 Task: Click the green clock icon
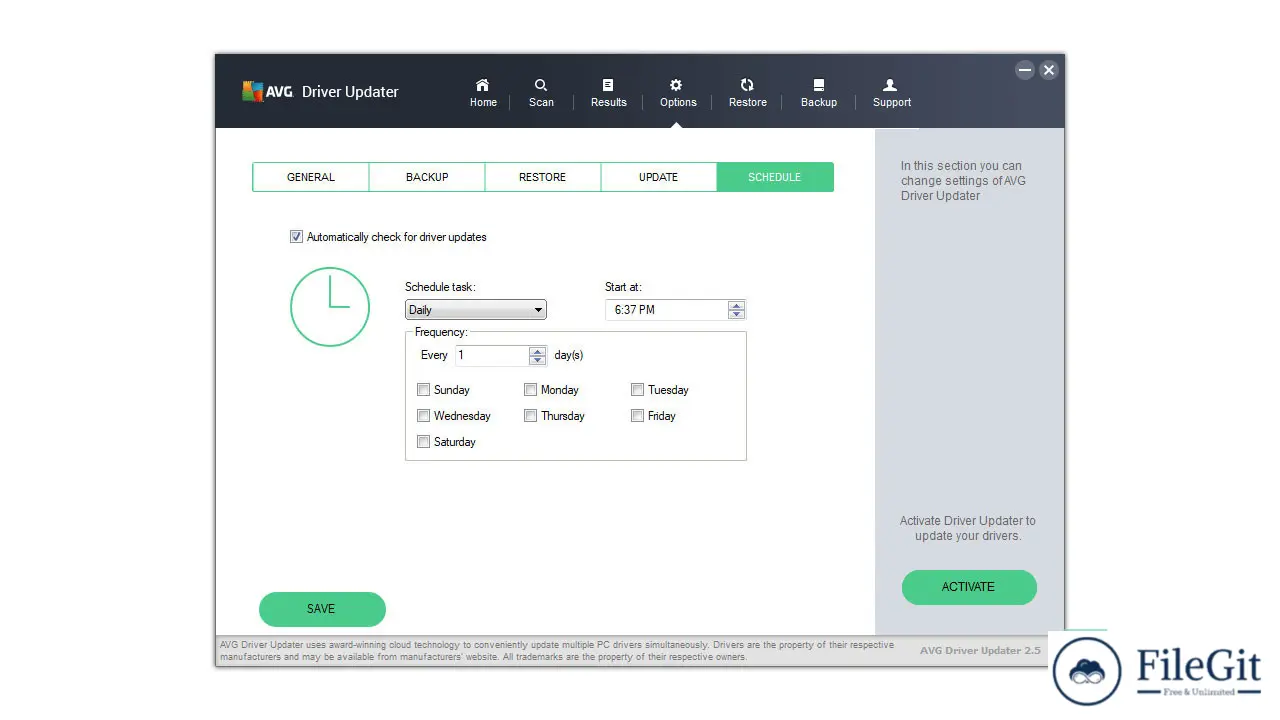point(330,307)
